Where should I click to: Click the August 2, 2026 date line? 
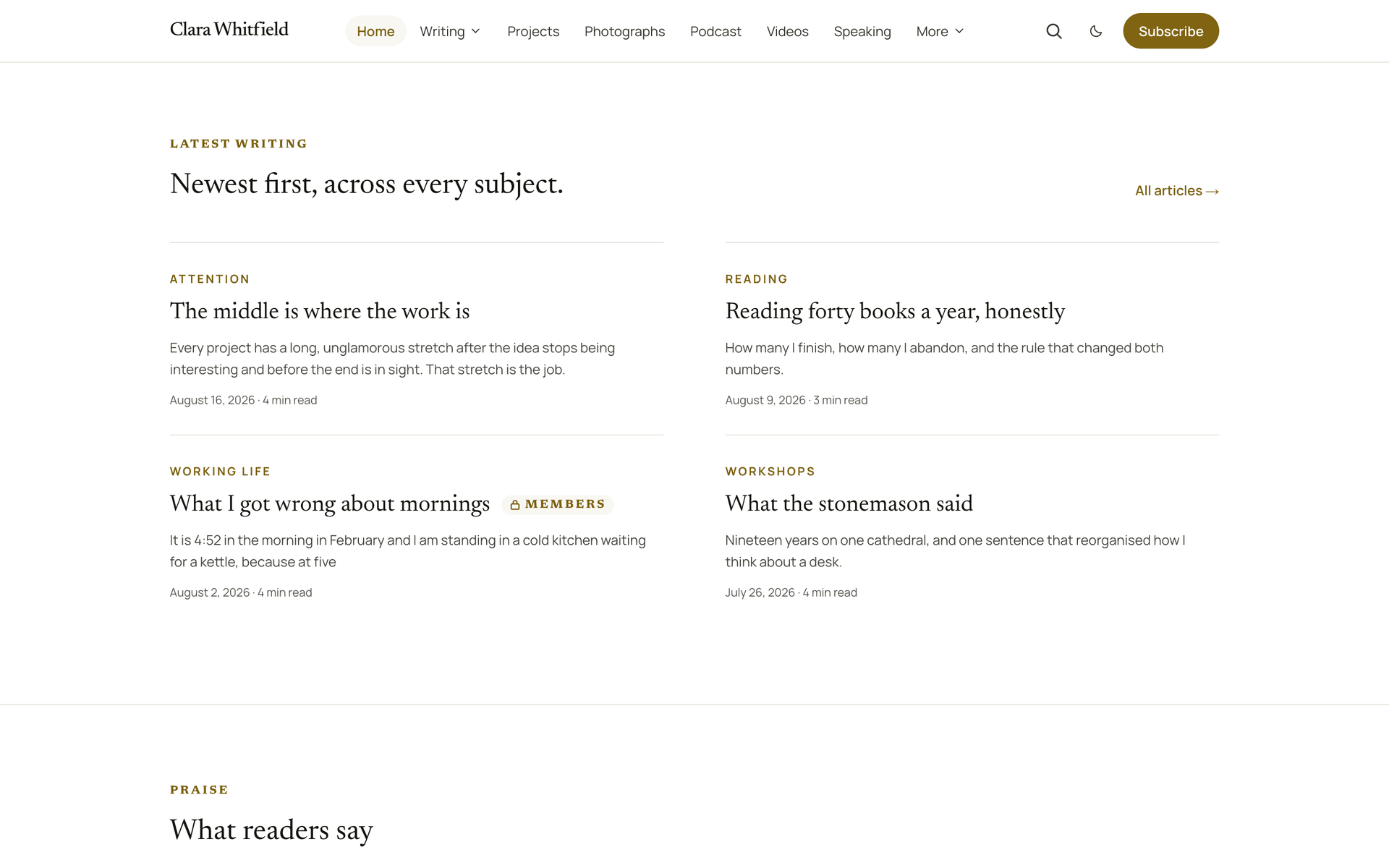tap(241, 592)
